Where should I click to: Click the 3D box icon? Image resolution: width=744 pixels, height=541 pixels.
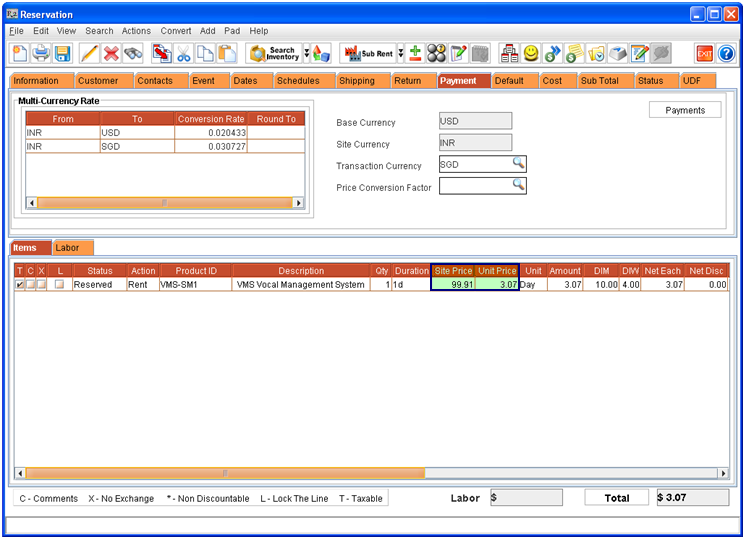pos(618,54)
